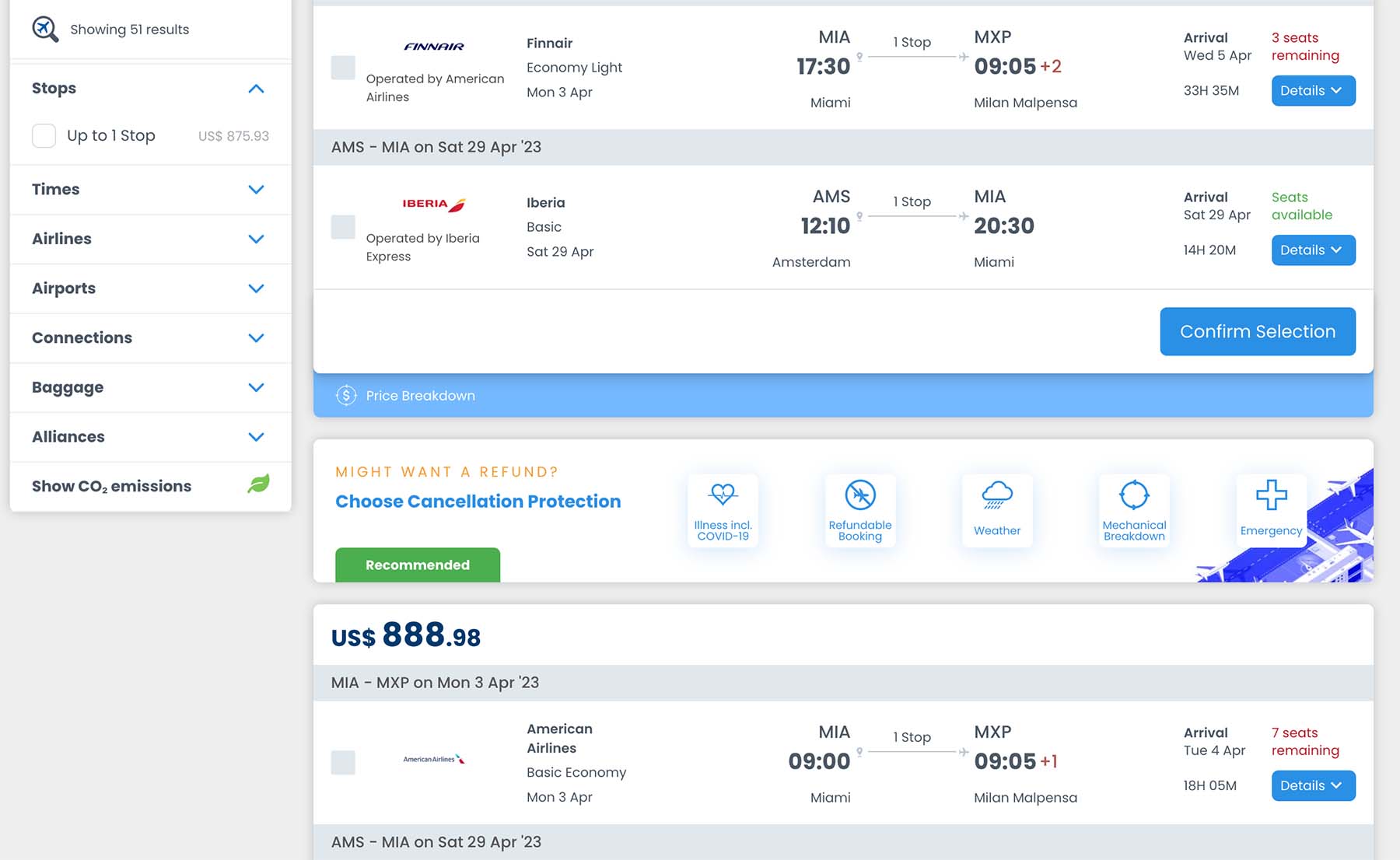This screenshot has height=860, width=1400.
Task: Select the American Airlines flight checkbox
Action: coord(343,762)
